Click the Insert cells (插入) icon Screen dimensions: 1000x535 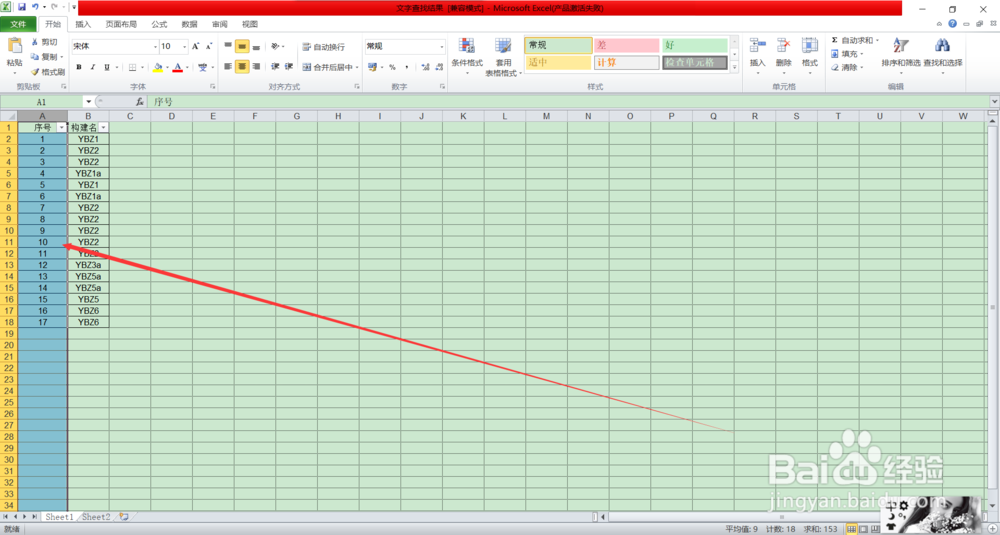point(758,47)
